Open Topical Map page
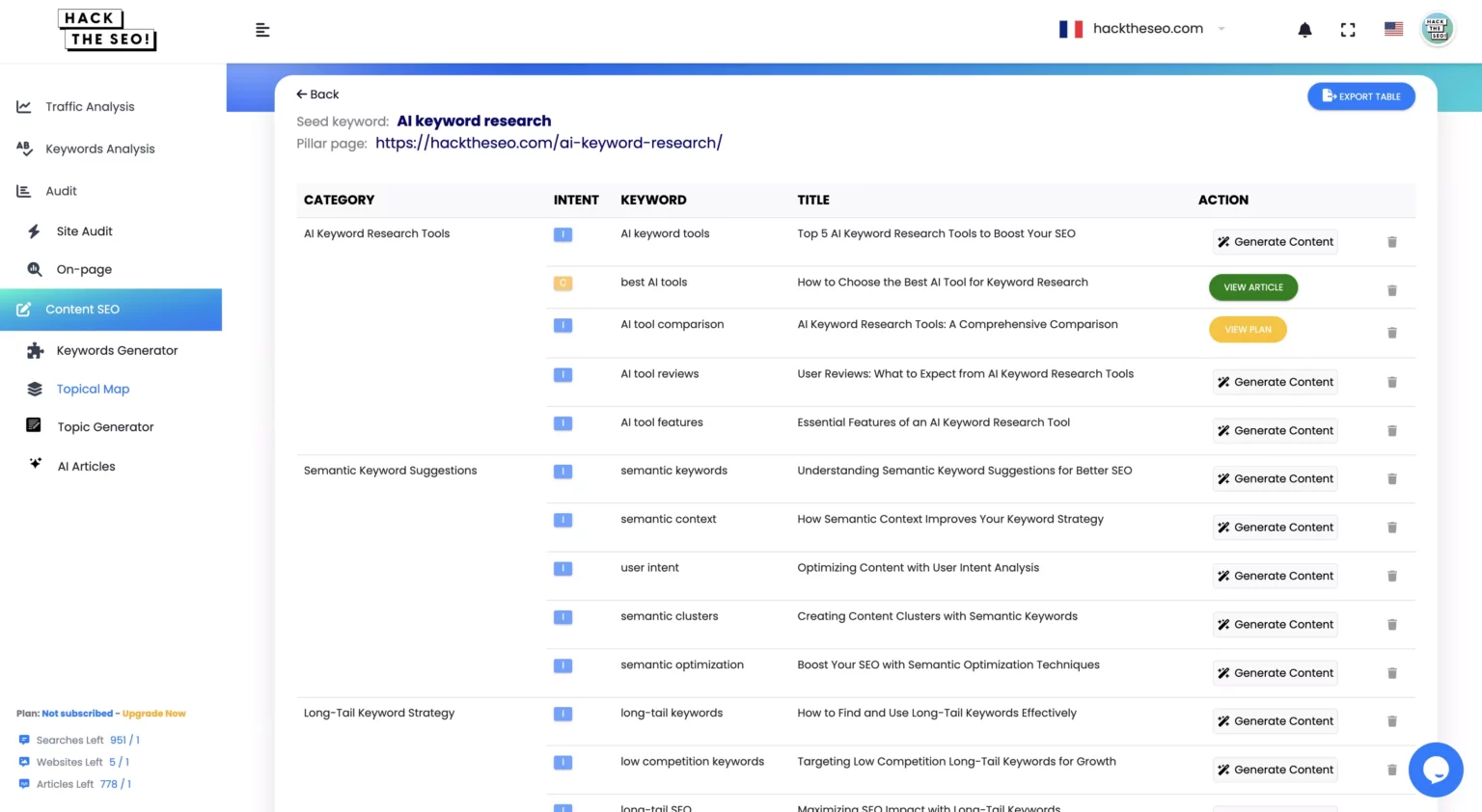Viewport: 1482px width, 812px height. 93,389
